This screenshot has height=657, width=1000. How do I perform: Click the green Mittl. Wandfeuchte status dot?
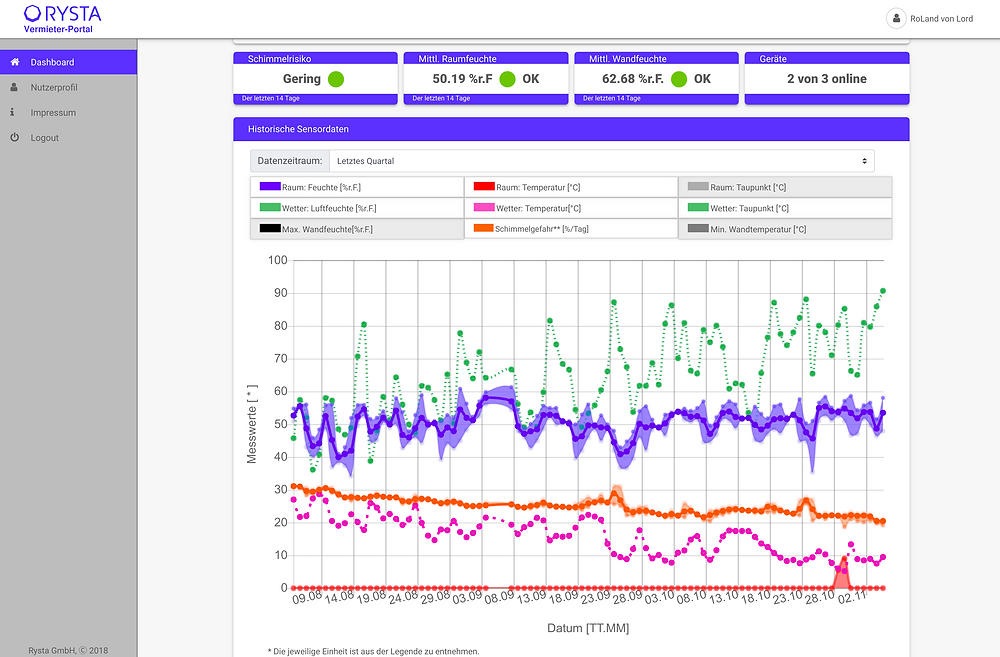click(x=679, y=79)
